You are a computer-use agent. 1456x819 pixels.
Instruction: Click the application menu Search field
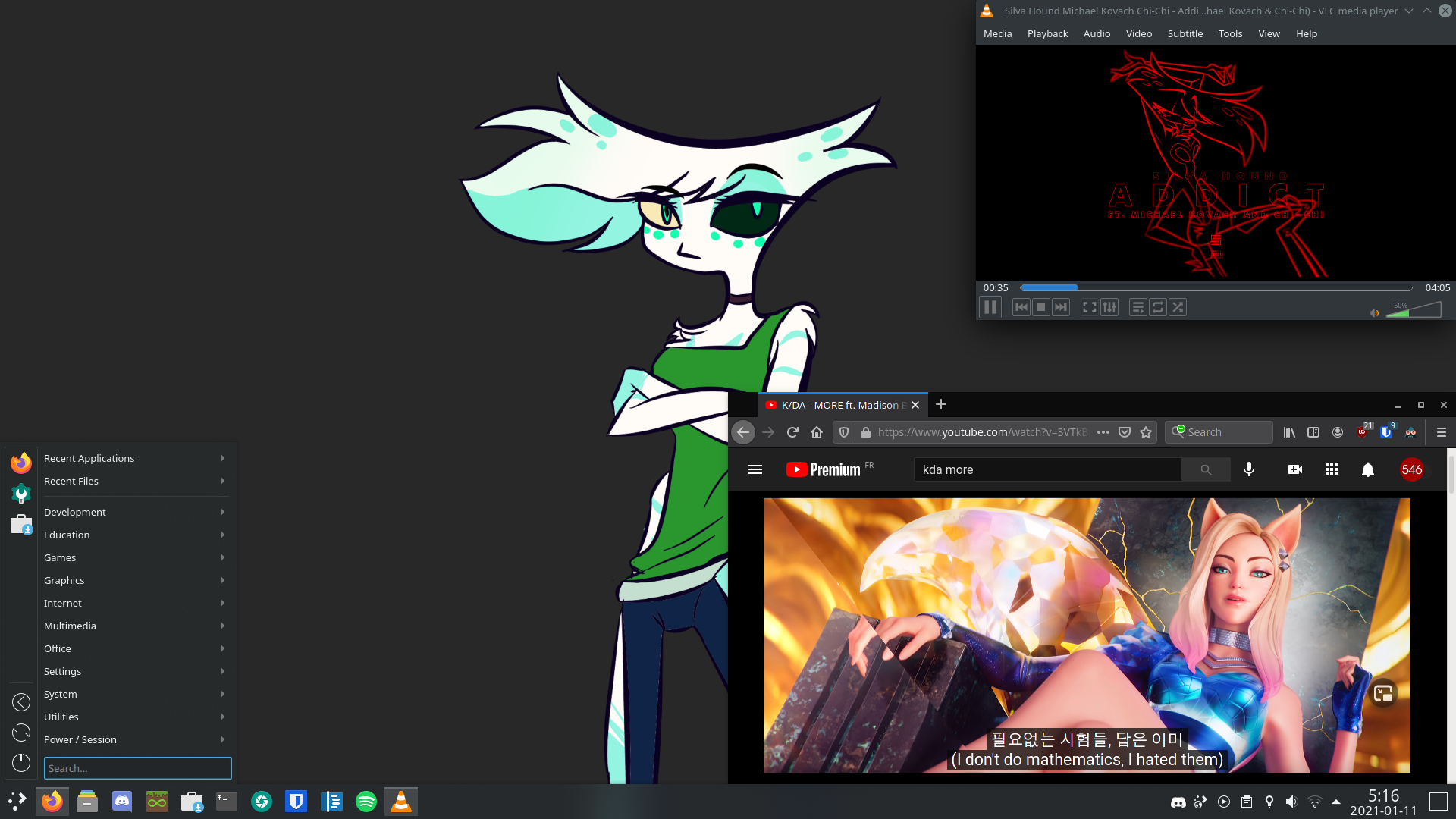pyautogui.click(x=137, y=768)
